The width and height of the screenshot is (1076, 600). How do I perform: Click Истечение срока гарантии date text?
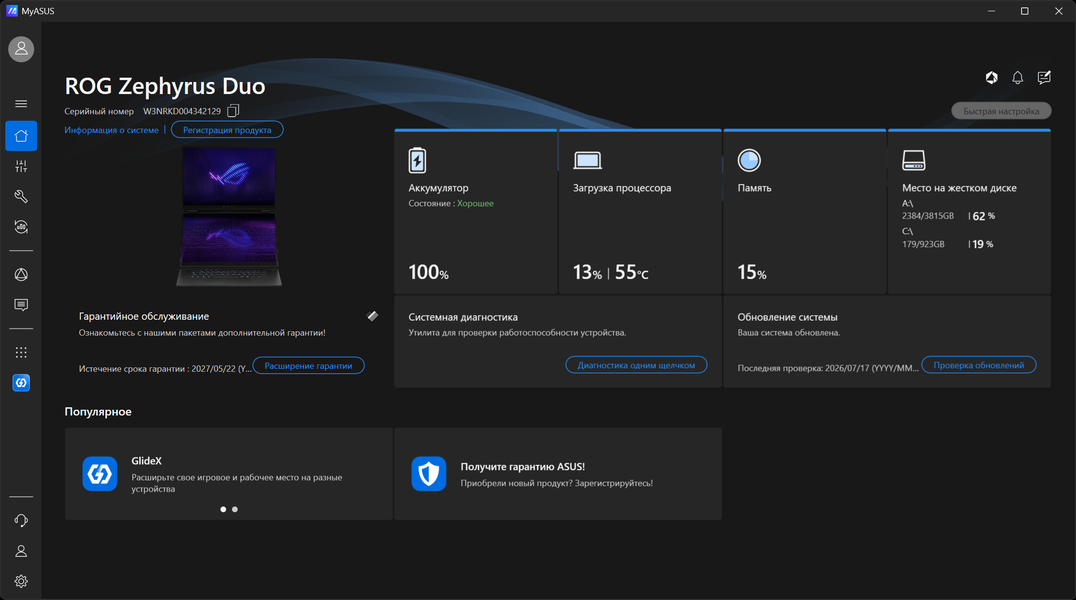165,369
